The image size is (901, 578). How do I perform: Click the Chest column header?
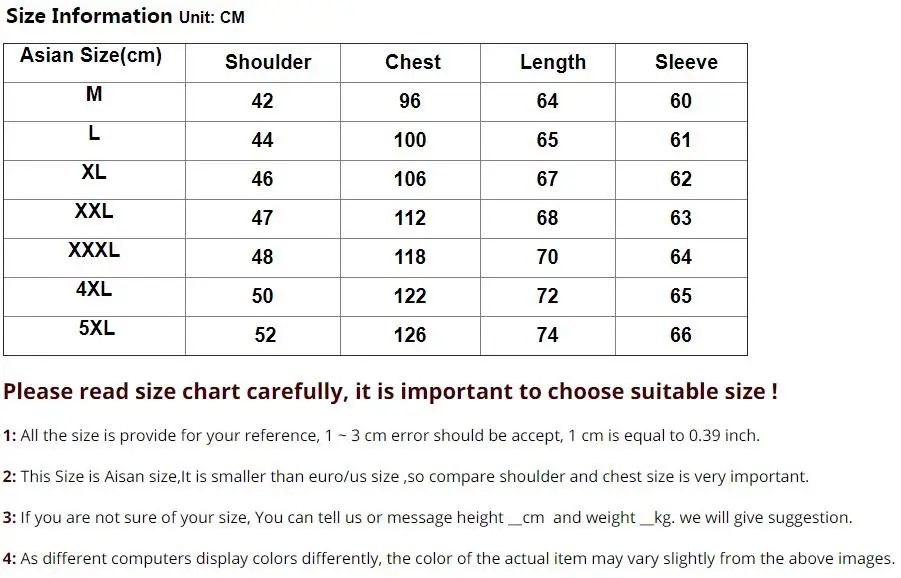point(412,62)
